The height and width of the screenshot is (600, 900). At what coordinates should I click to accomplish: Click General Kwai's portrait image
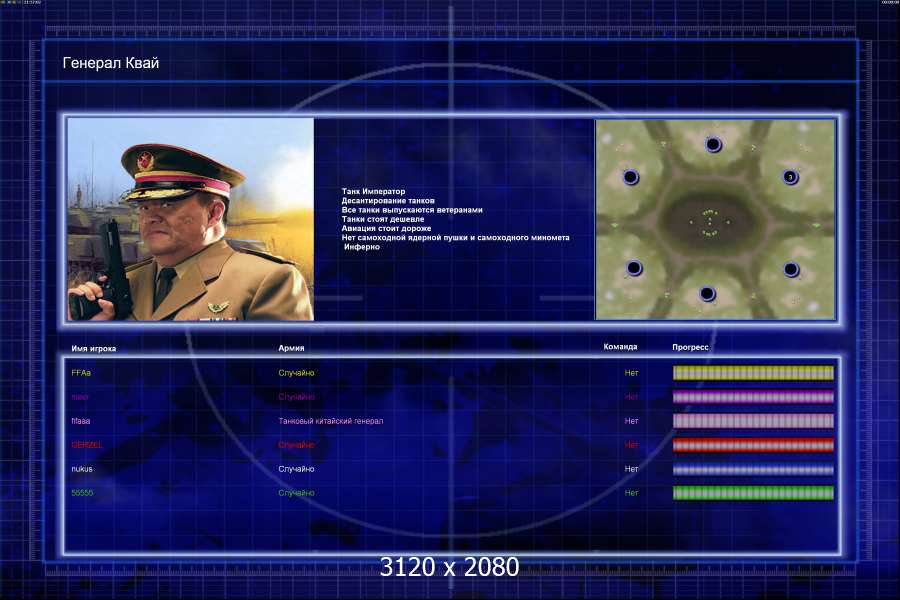pyautogui.click(x=191, y=219)
